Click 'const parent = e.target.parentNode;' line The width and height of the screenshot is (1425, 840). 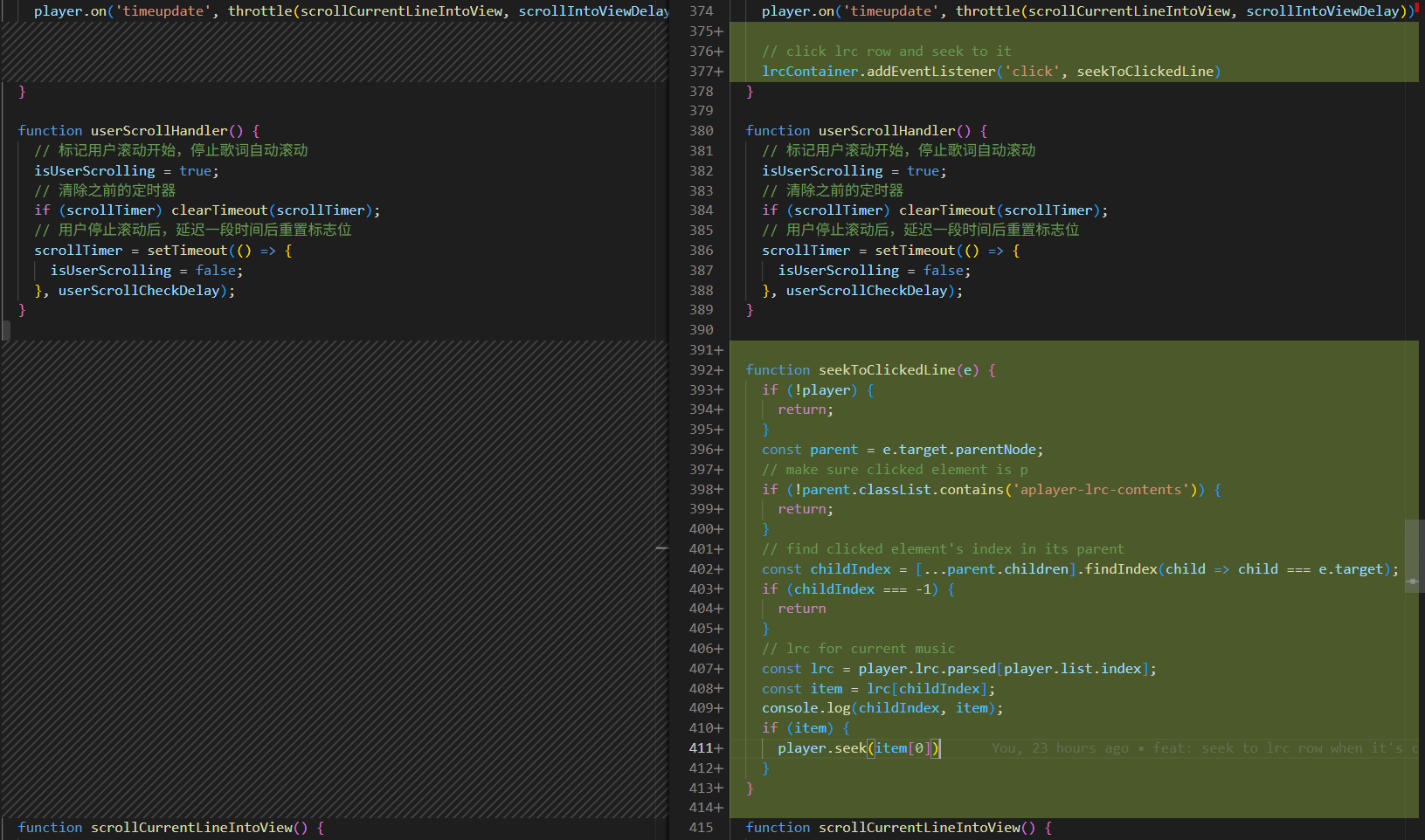tap(903, 450)
